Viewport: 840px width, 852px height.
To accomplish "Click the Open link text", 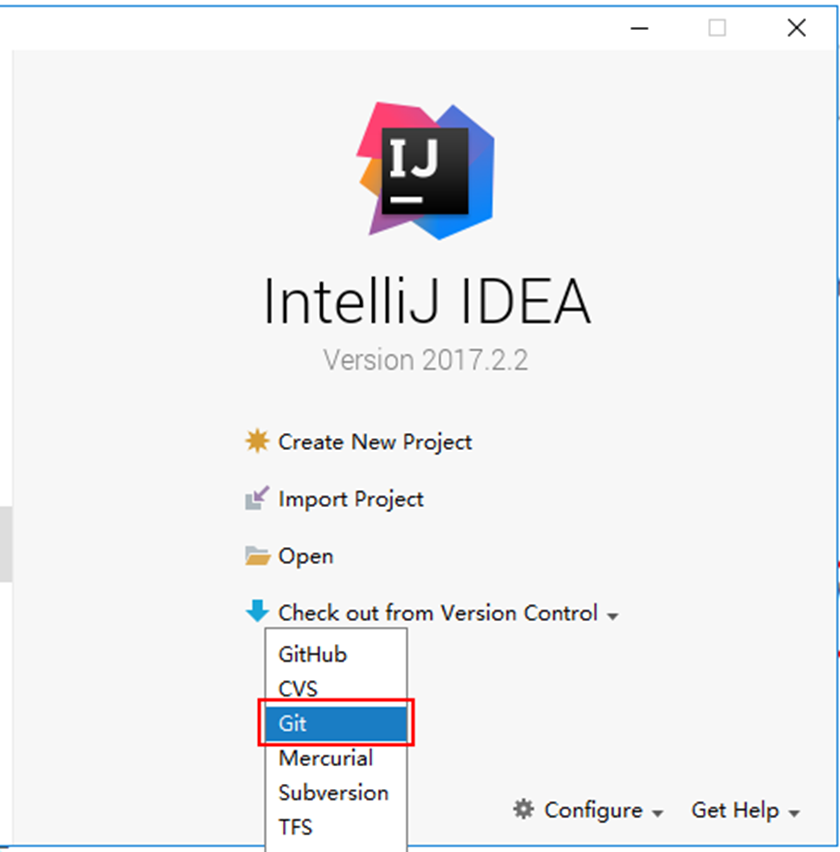I will coord(305,556).
